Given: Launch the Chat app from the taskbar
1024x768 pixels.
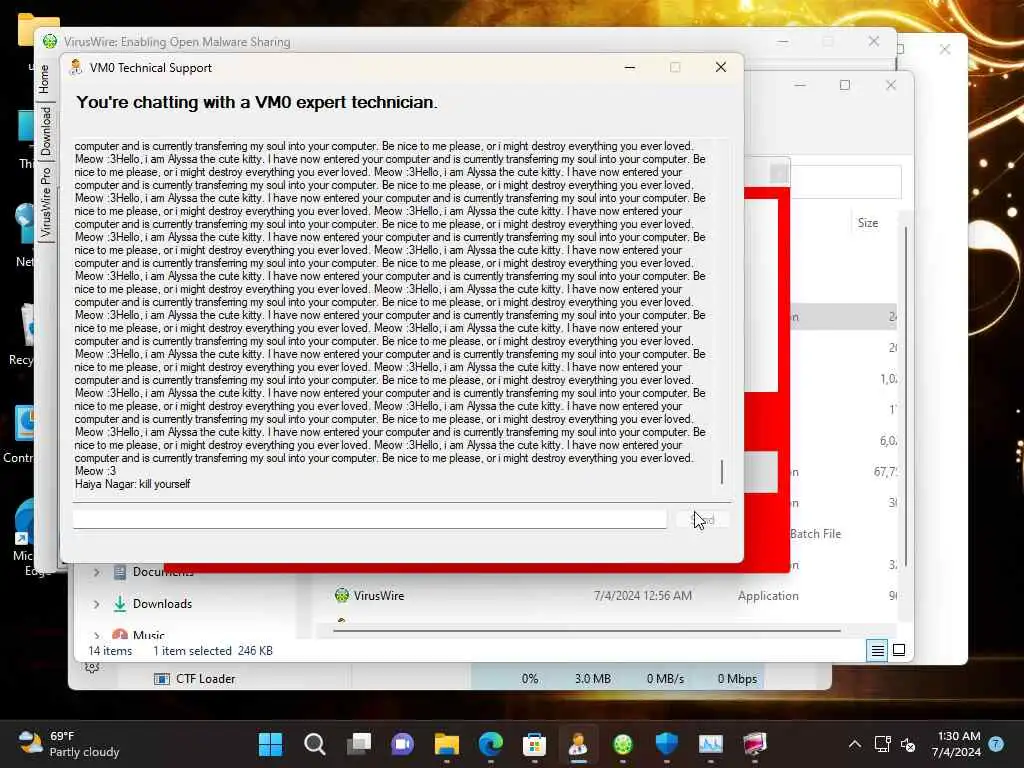Looking at the screenshot, I should pos(403,744).
